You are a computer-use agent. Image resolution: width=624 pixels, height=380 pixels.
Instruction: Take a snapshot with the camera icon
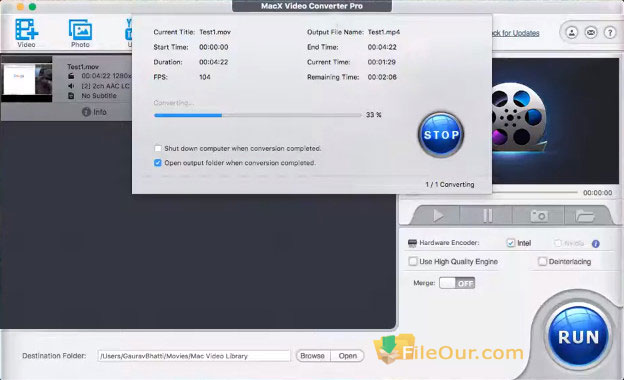click(x=539, y=216)
